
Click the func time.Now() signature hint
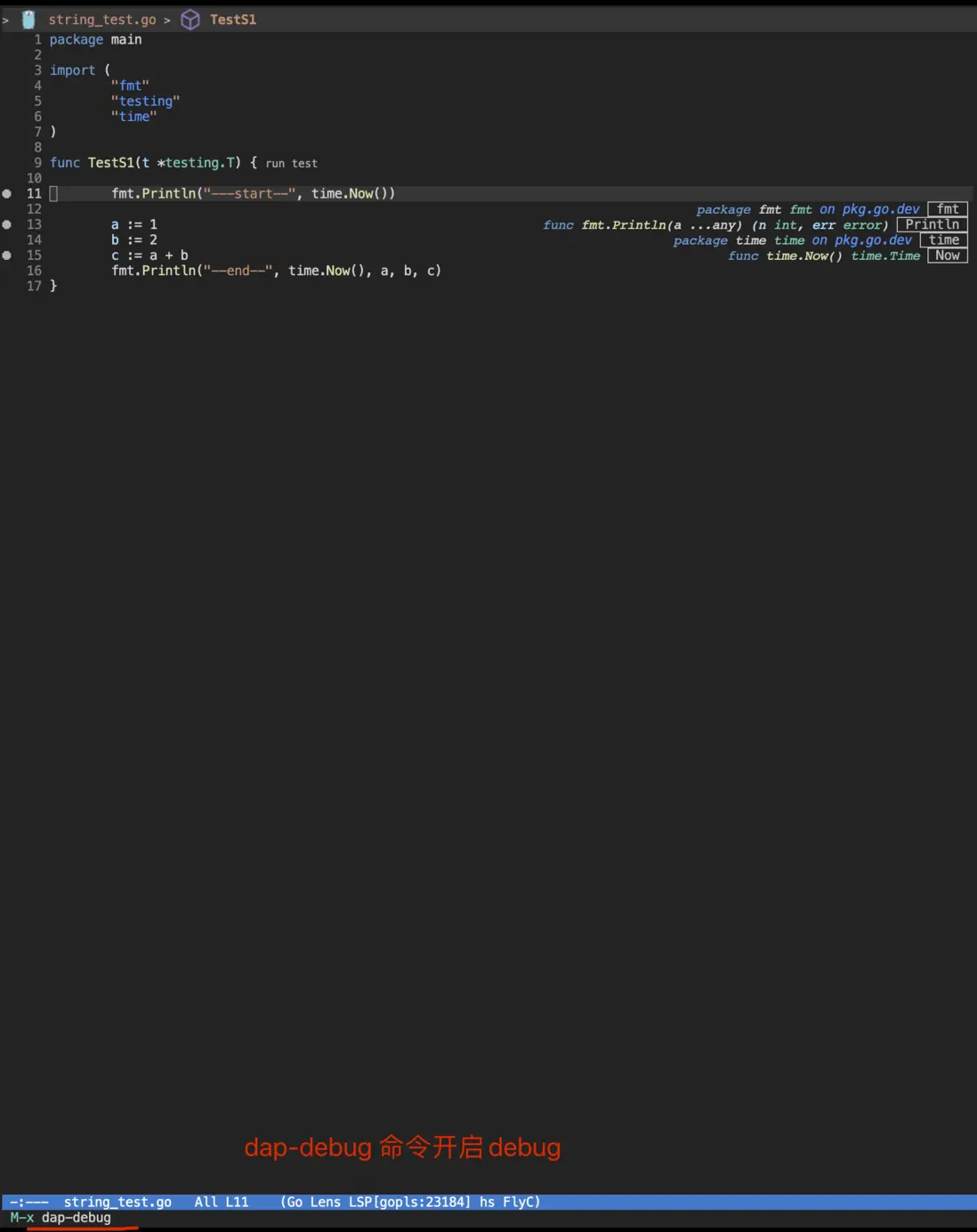point(824,256)
